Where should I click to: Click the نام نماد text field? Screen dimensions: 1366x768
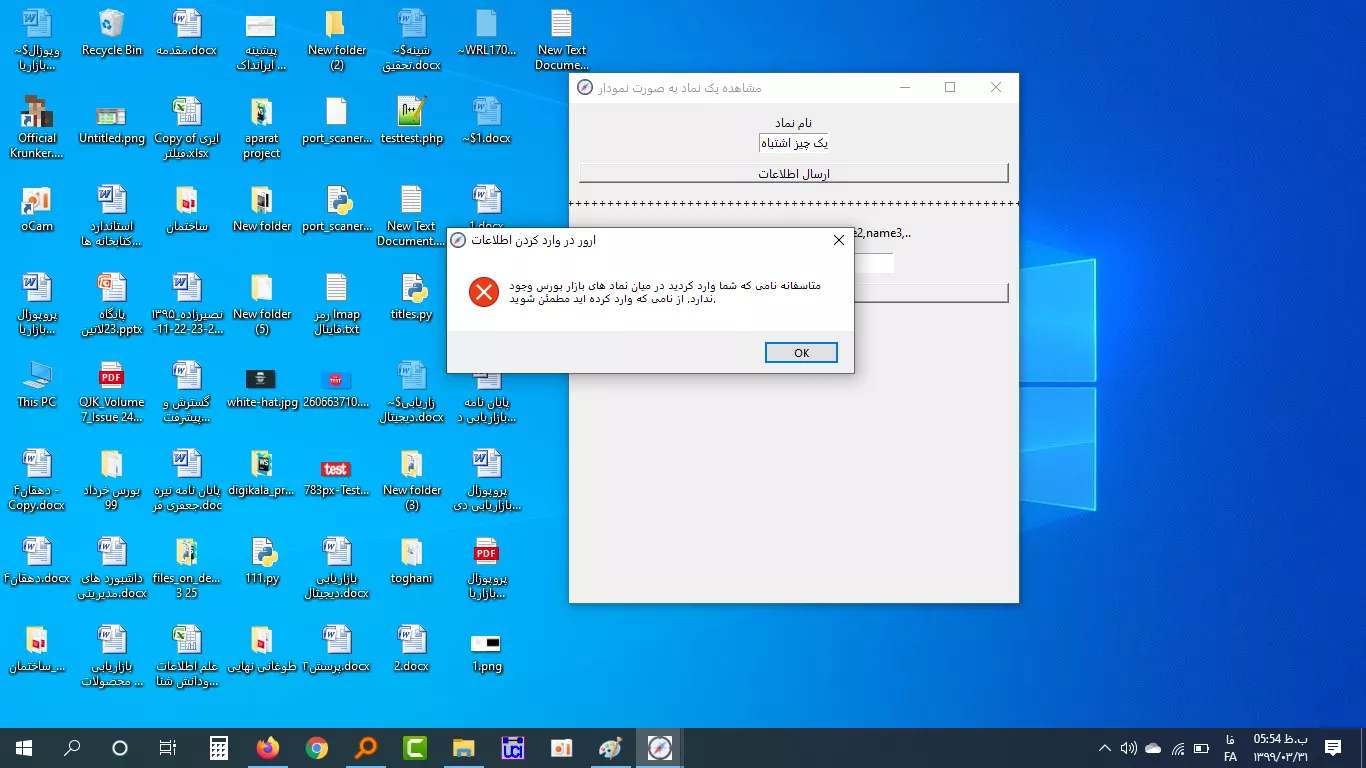click(x=793, y=143)
